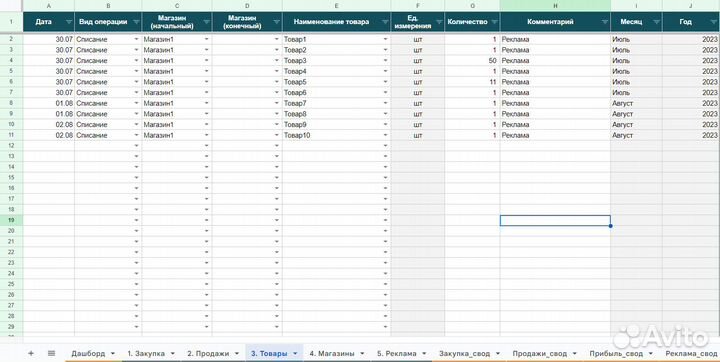Open Дашборд tab menu arrow
The image size is (720, 362).
(112, 353)
